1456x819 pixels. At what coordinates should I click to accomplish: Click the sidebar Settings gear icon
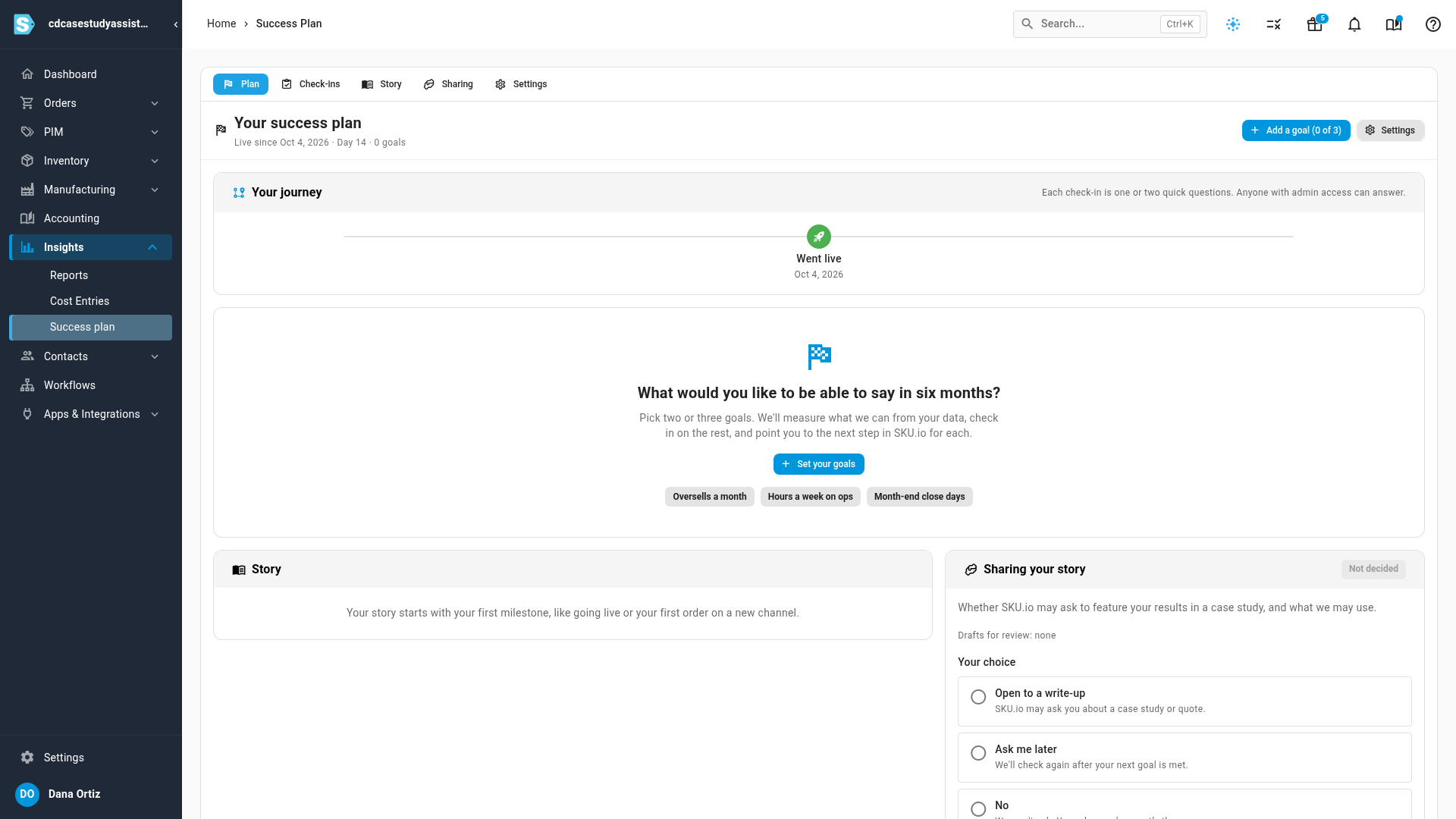tap(27, 758)
